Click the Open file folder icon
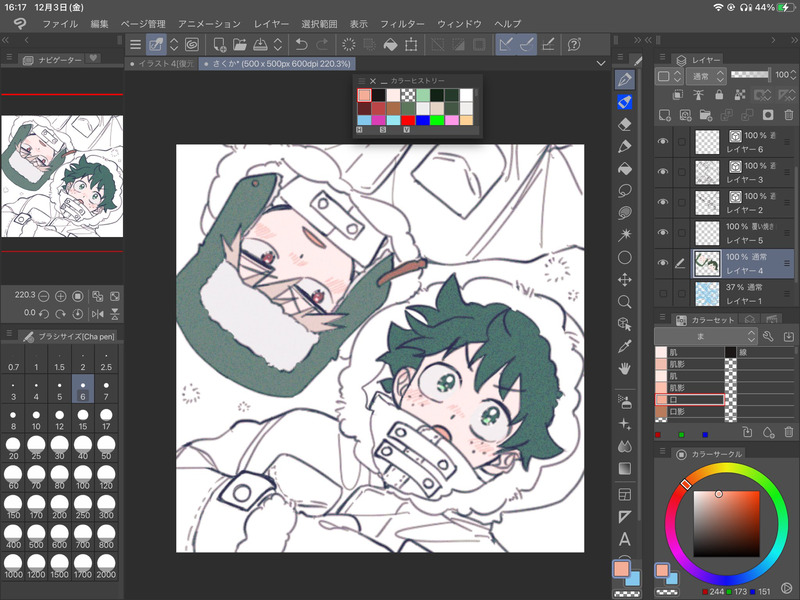The height and width of the screenshot is (600, 800). pyautogui.click(x=240, y=45)
